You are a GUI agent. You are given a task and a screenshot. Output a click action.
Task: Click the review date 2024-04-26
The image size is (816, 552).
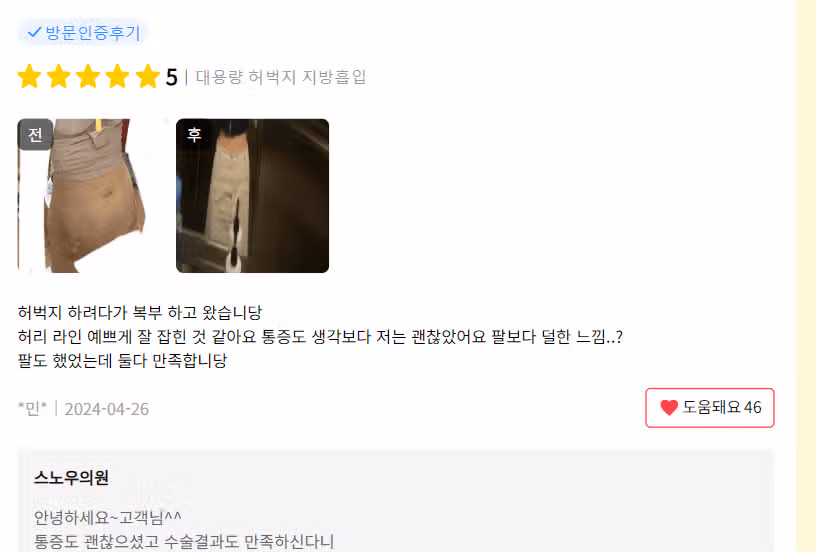point(107,409)
